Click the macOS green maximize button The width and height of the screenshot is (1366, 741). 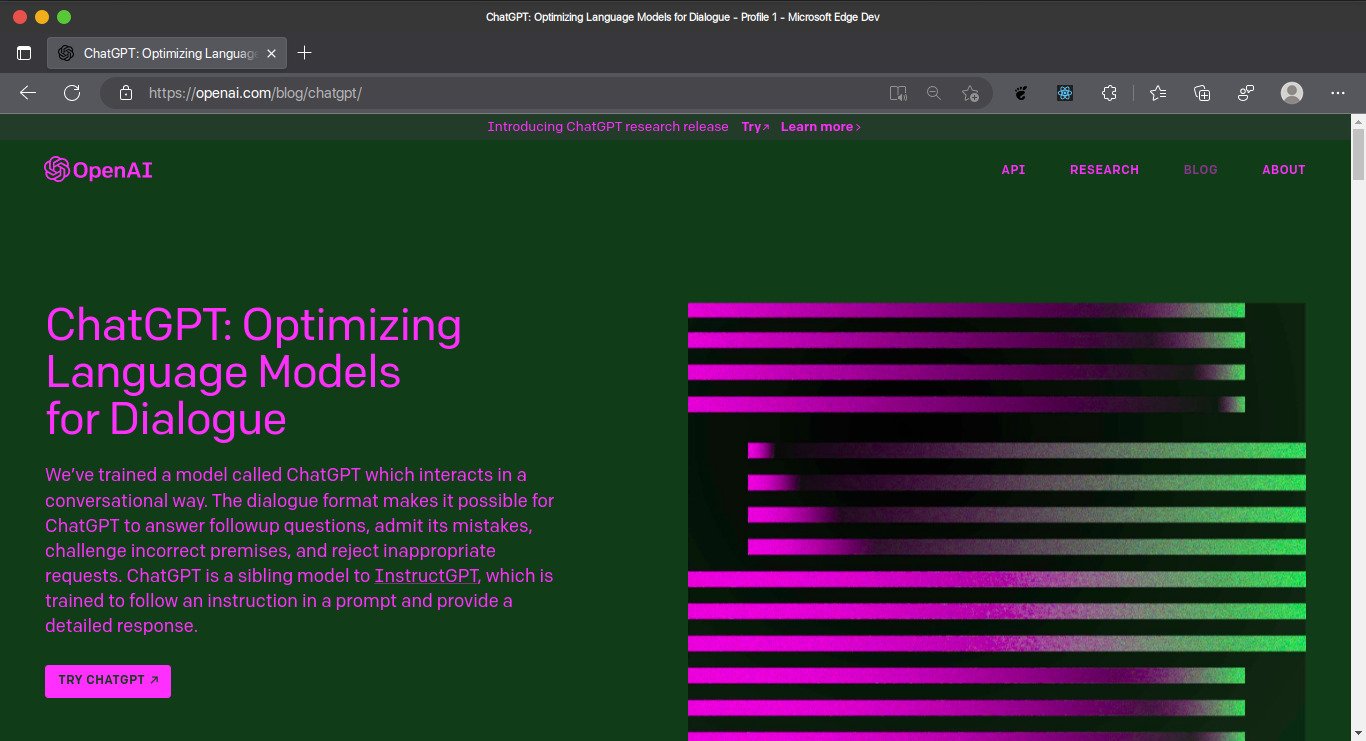click(64, 17)
